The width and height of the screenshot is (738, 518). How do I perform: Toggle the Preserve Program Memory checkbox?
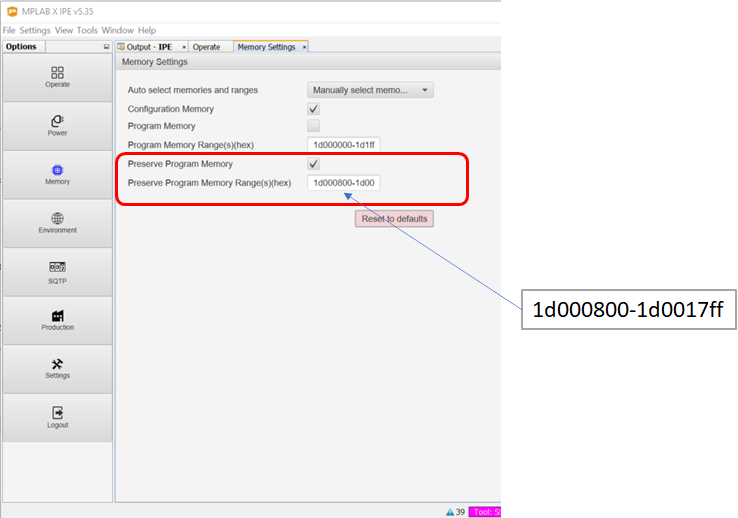pos(313,164)
